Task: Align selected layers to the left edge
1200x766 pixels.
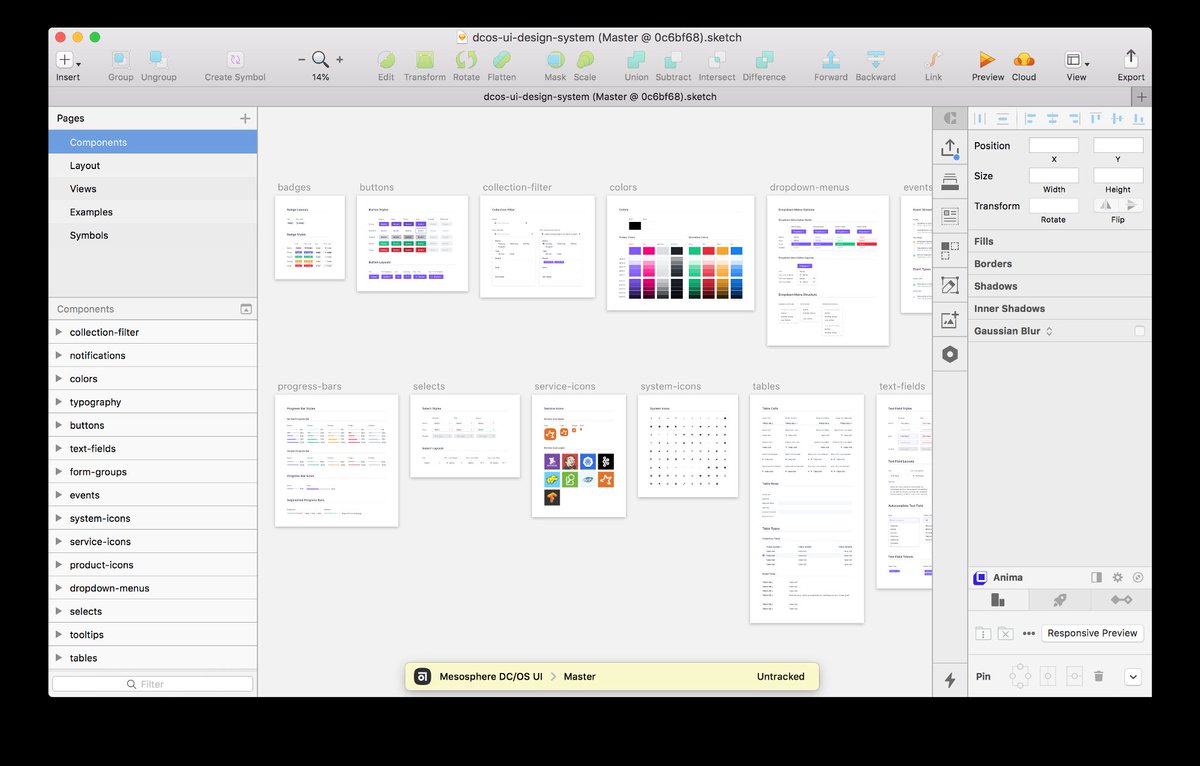Action: [x=1030, y=118]
